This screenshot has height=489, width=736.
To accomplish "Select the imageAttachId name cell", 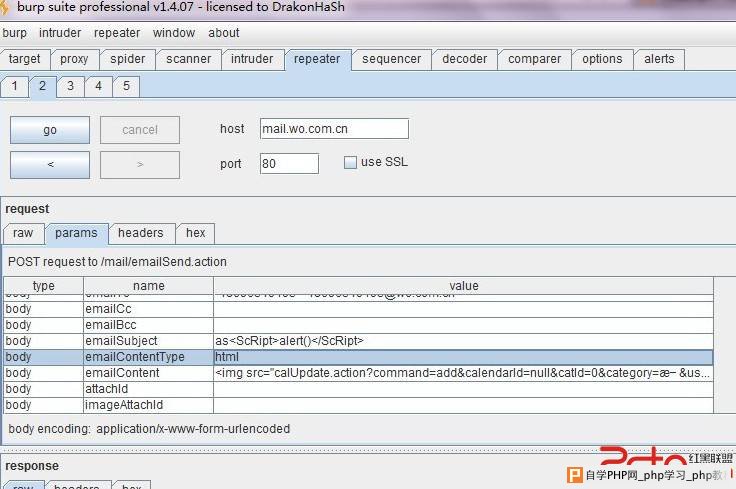I will (148, 405).
